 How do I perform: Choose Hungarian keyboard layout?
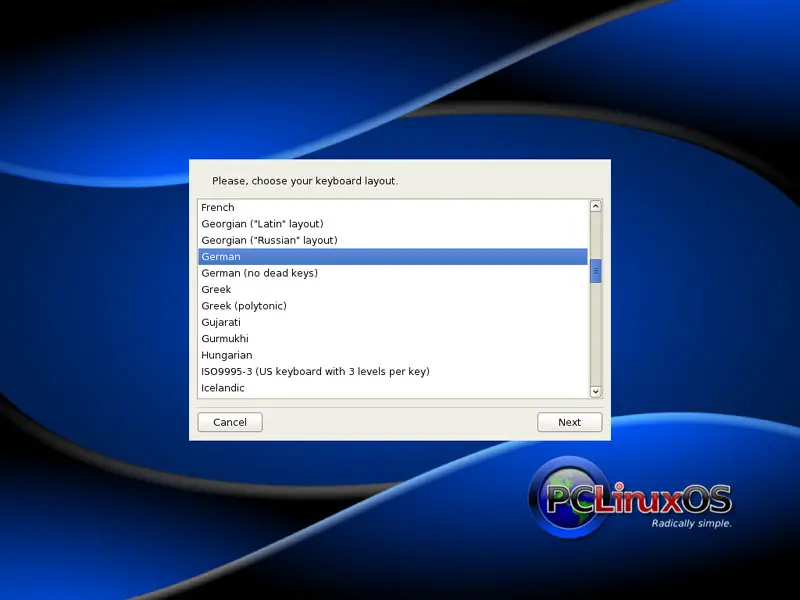pyautogui.click(x=393, y=355)
